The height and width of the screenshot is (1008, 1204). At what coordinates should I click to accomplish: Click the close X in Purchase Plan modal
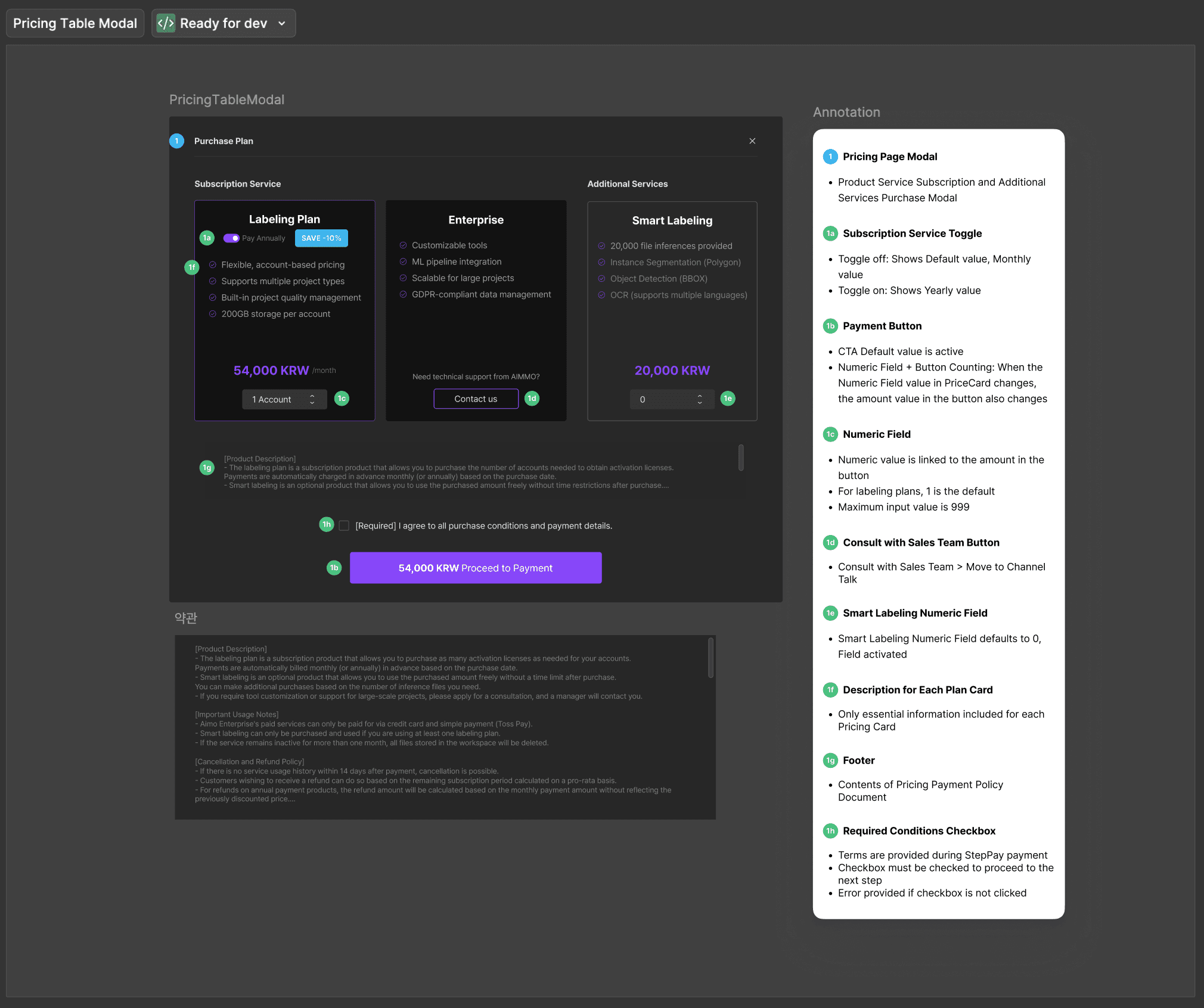752,141
